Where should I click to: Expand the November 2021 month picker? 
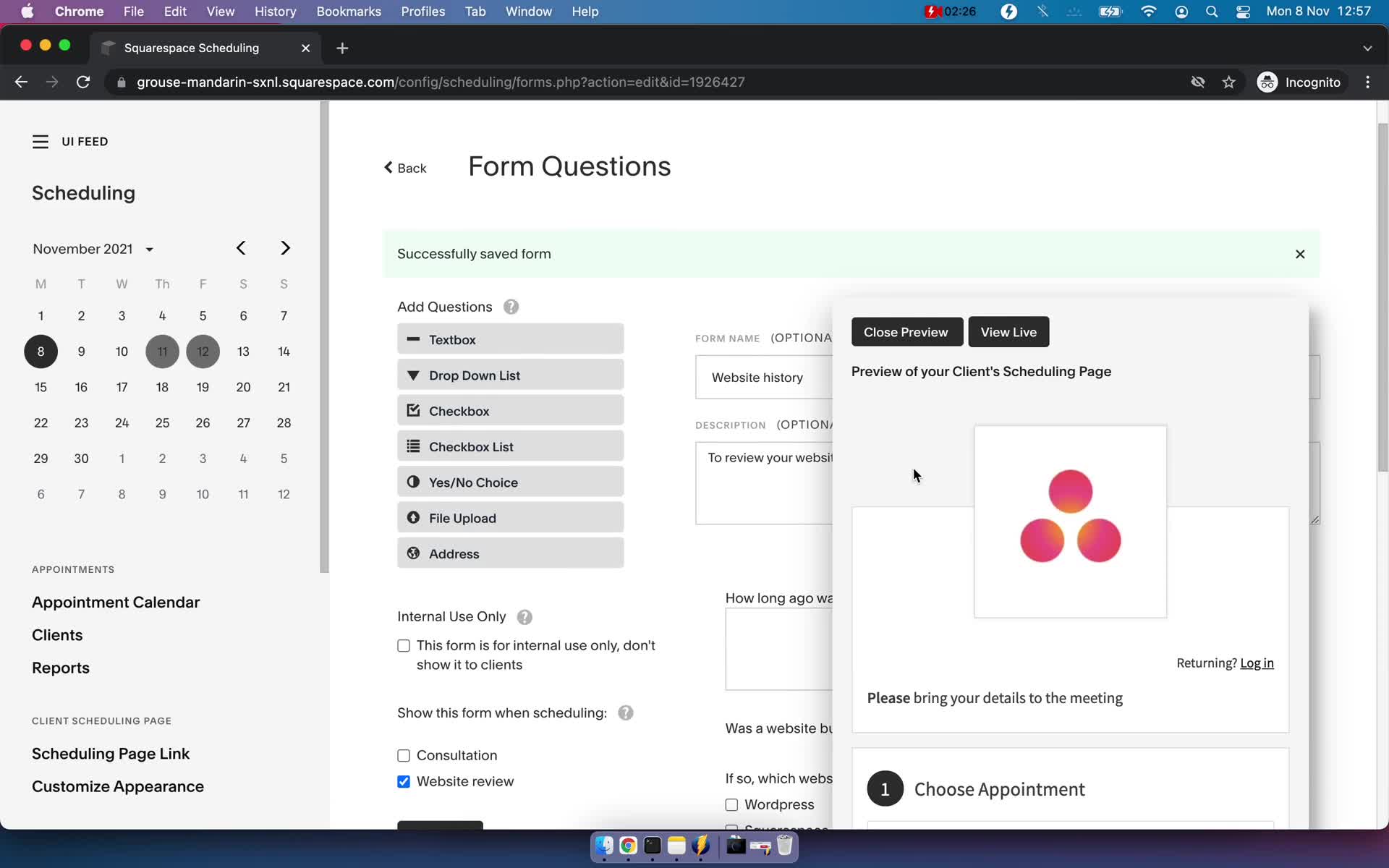pos(149,248)
